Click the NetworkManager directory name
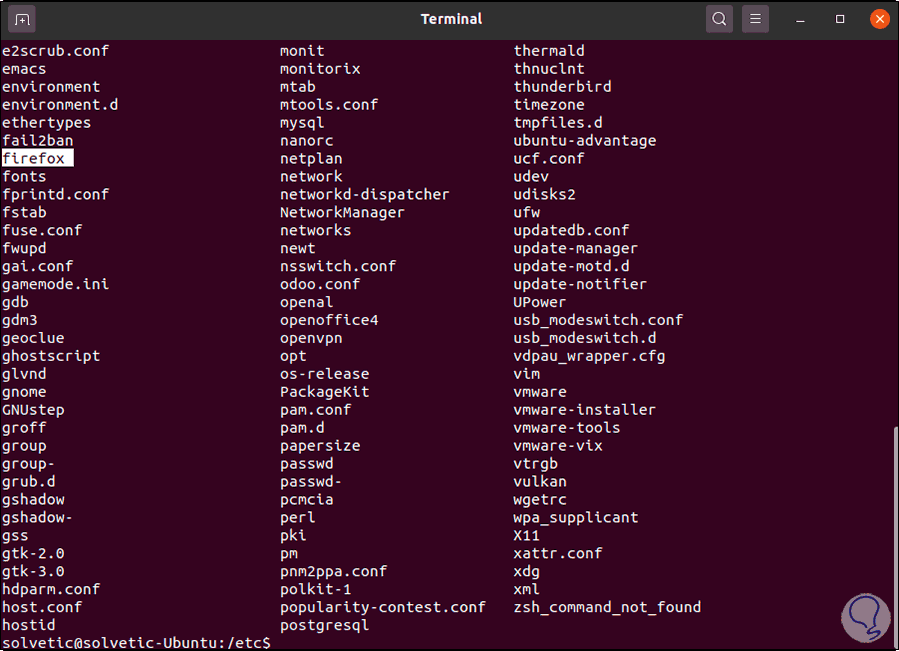This screenshot has width=899, height=651. 342,212
